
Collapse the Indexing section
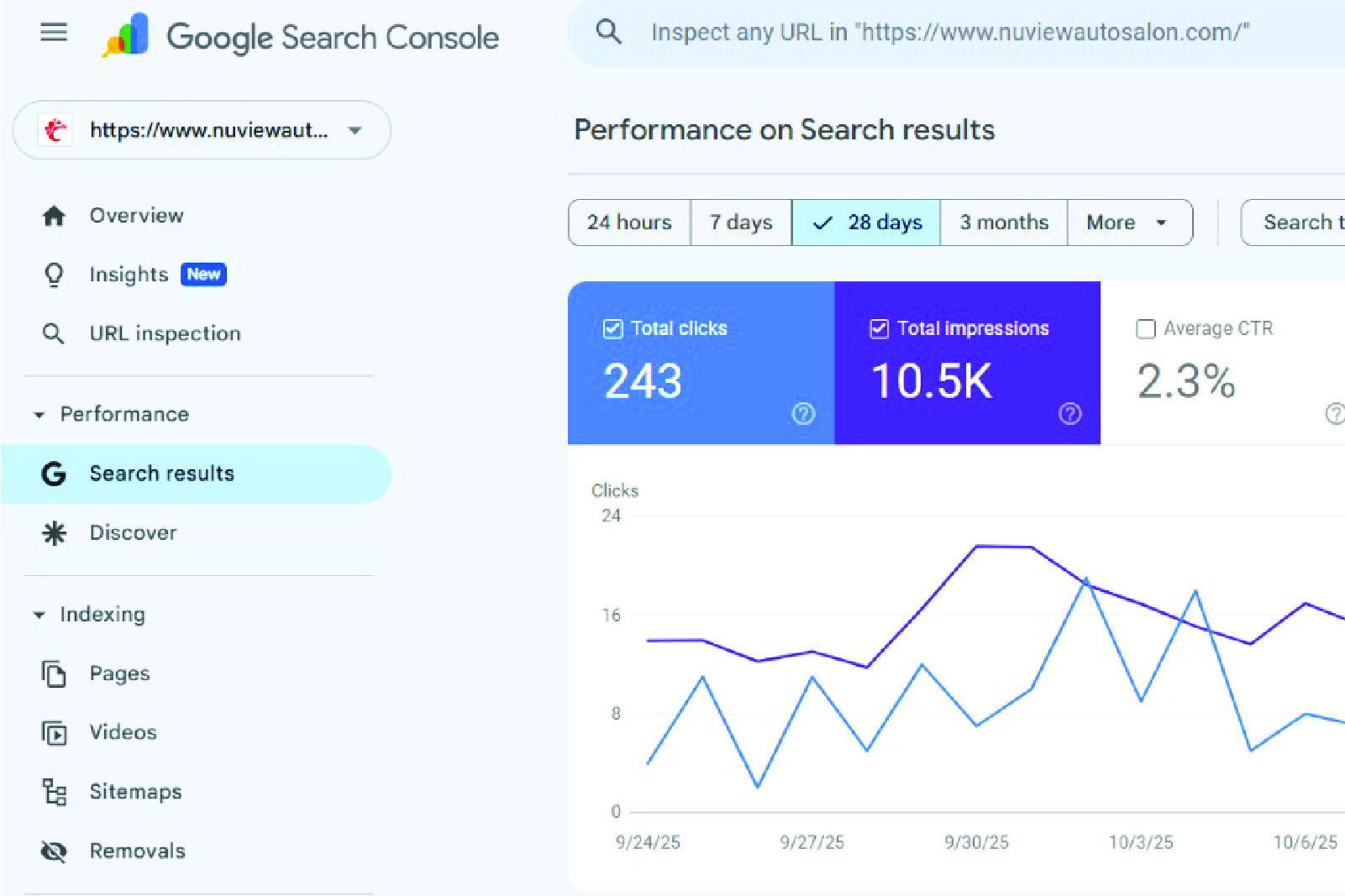[39, 615]
